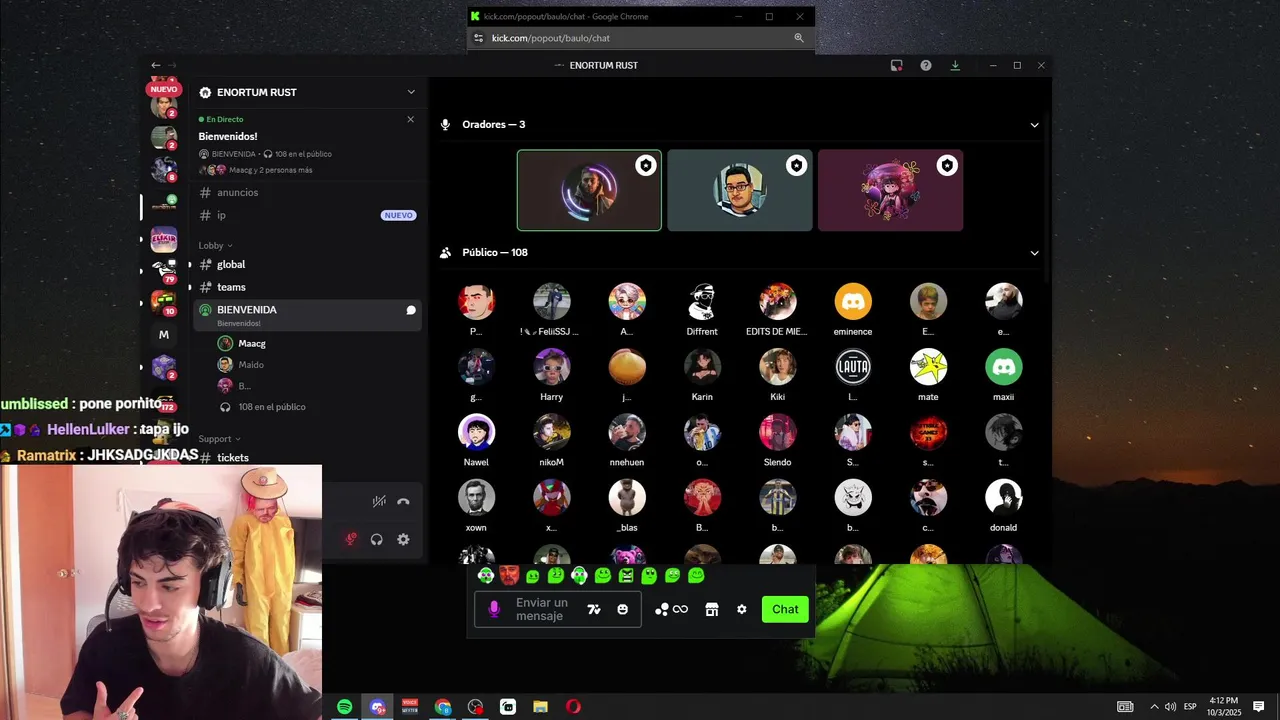Open audience member _blas's avatar
This screenshot has width=1280, height=720.
click(627, 497)
